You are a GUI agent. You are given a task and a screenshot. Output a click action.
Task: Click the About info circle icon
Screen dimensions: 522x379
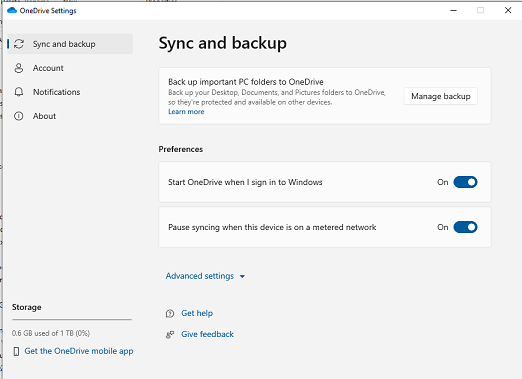click(19, 116)
